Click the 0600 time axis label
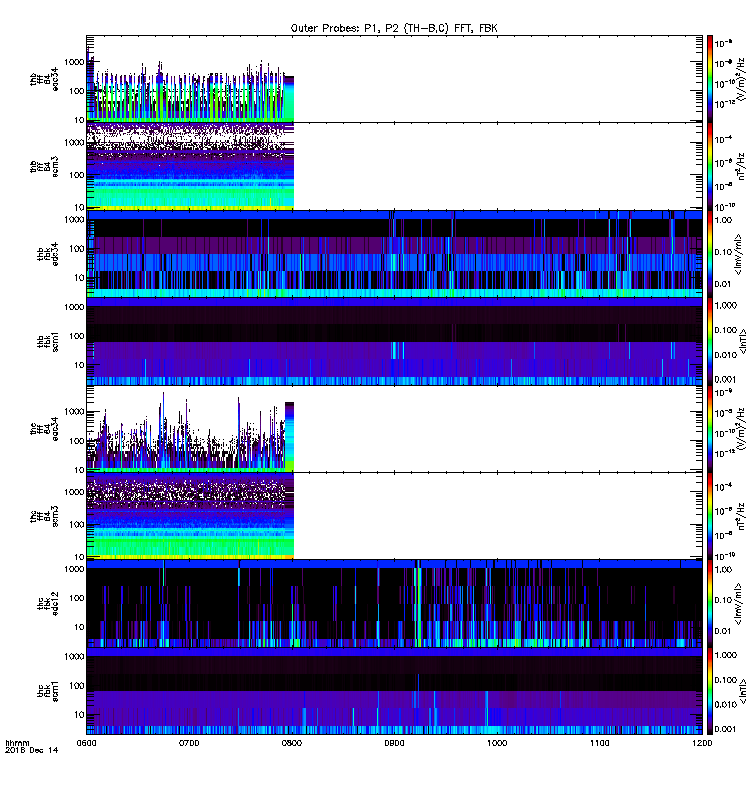Viewport: 750px width, 800px height. [86, 743]
